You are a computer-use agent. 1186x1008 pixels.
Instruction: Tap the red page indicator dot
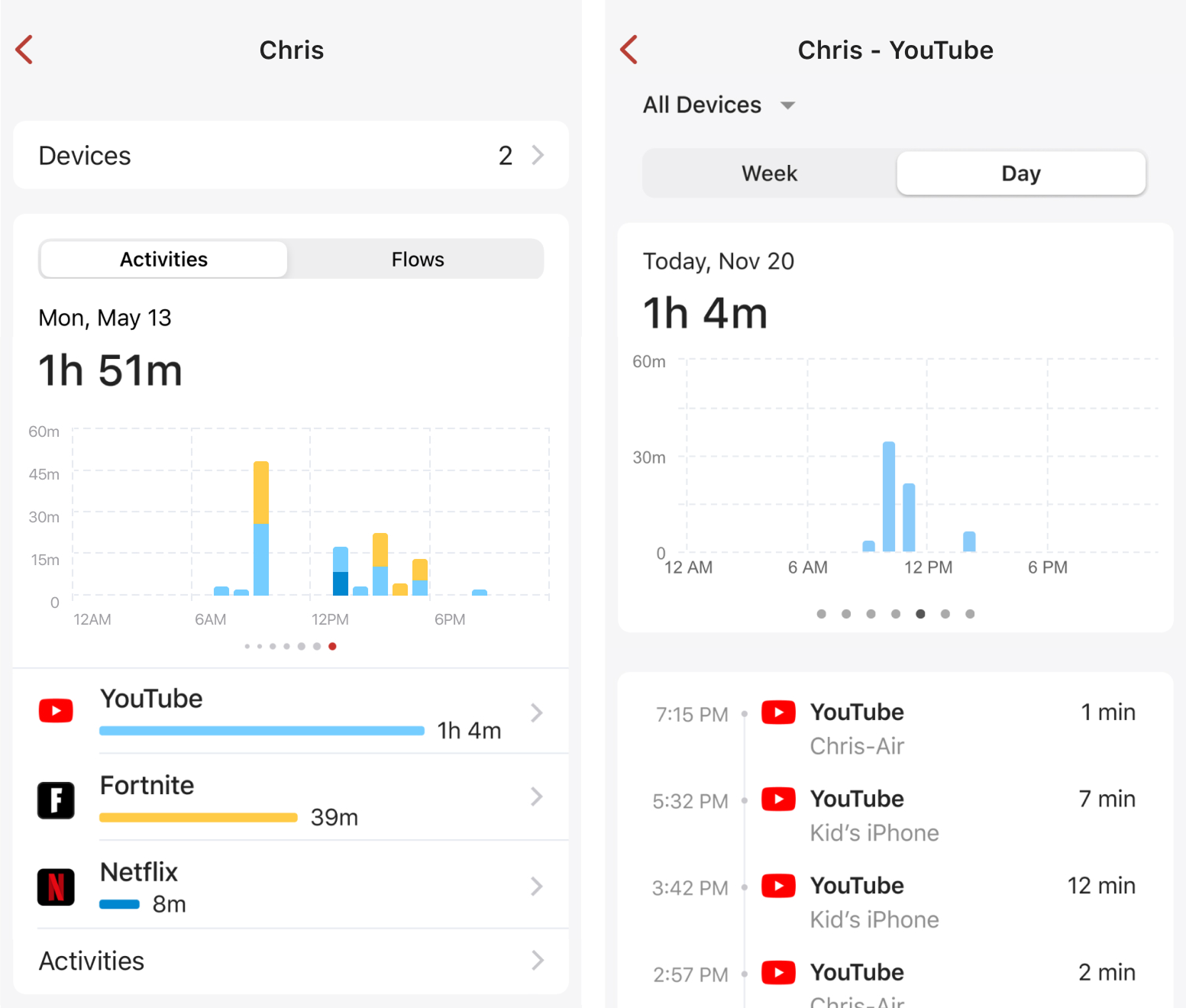tap(332, 647)
